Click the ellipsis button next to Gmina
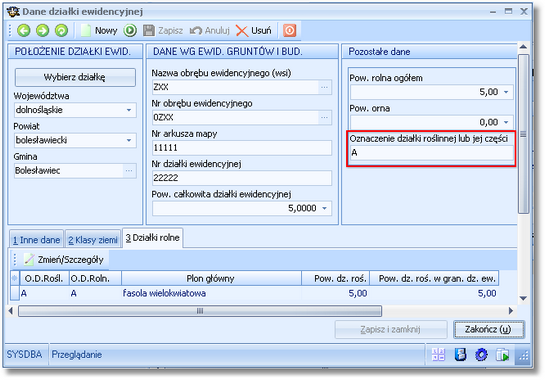Screen dimensions: 545x380 click(129, 171)
